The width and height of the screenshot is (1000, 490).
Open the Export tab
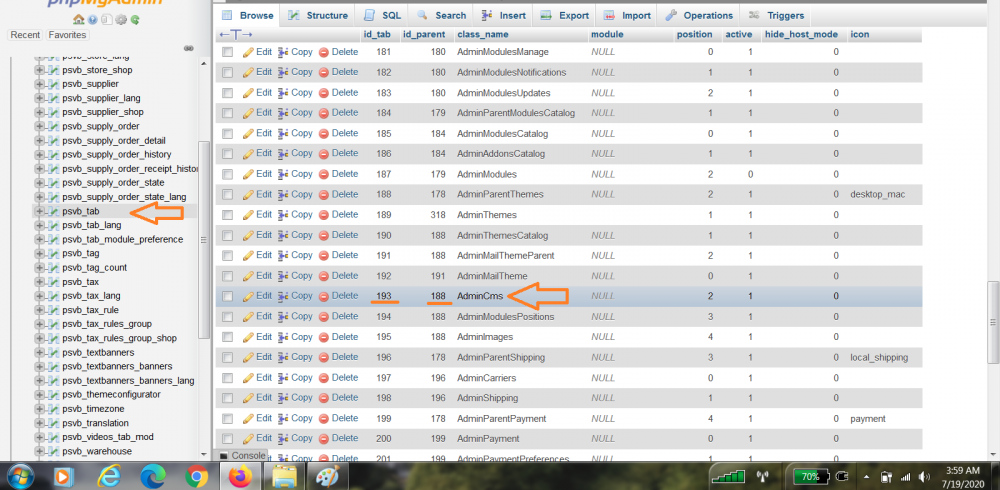tap(564, 15)
